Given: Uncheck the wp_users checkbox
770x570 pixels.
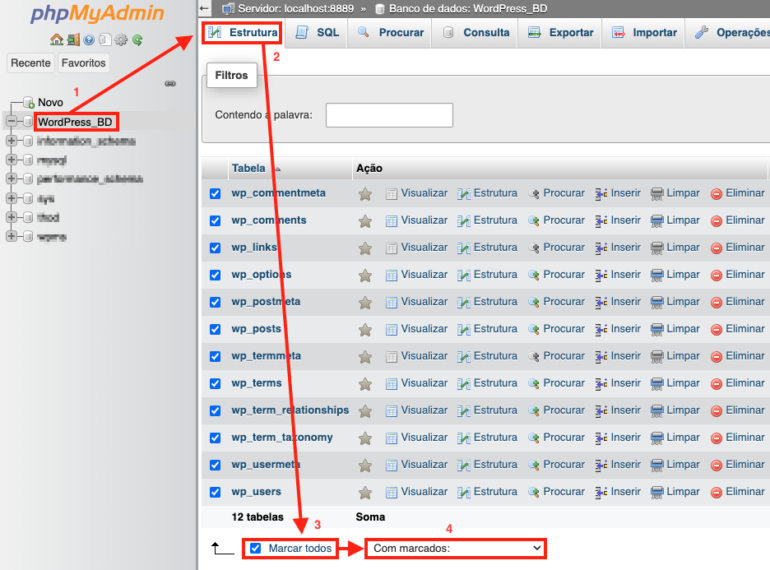Looking at the screenshot, I should tap(215, 492).
